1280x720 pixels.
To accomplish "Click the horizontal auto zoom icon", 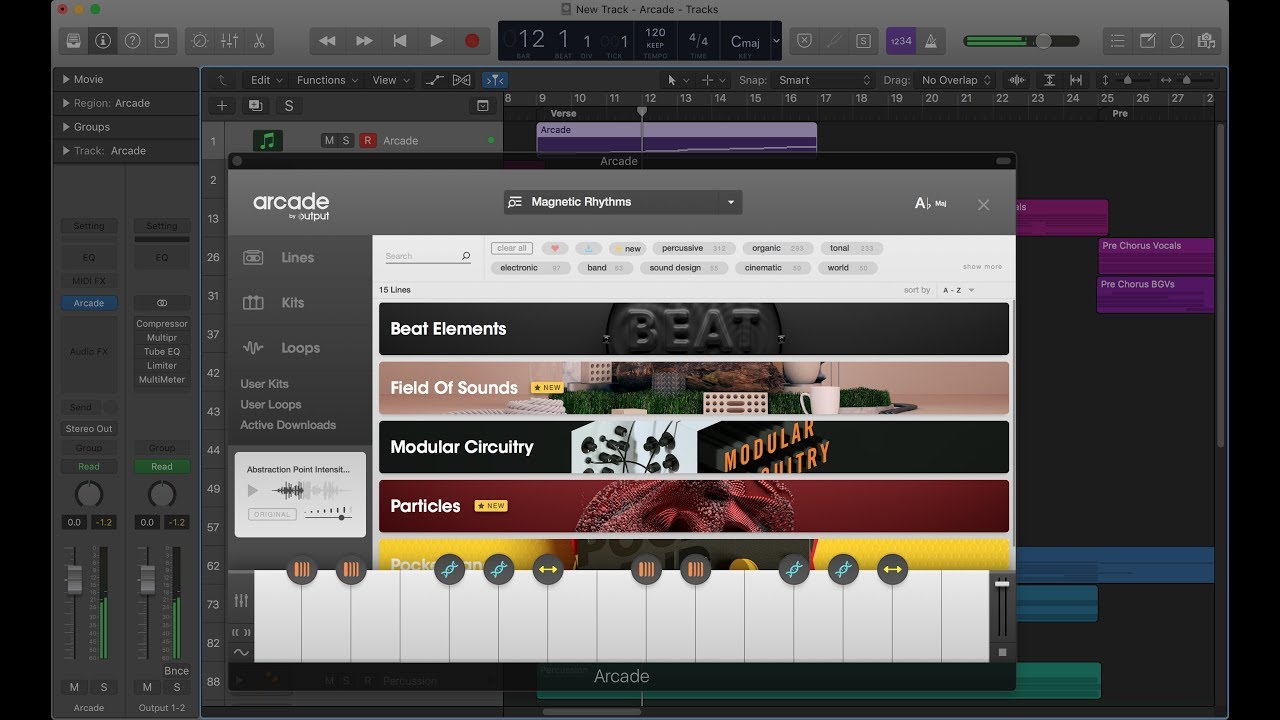I will [x=1076, y=80].
